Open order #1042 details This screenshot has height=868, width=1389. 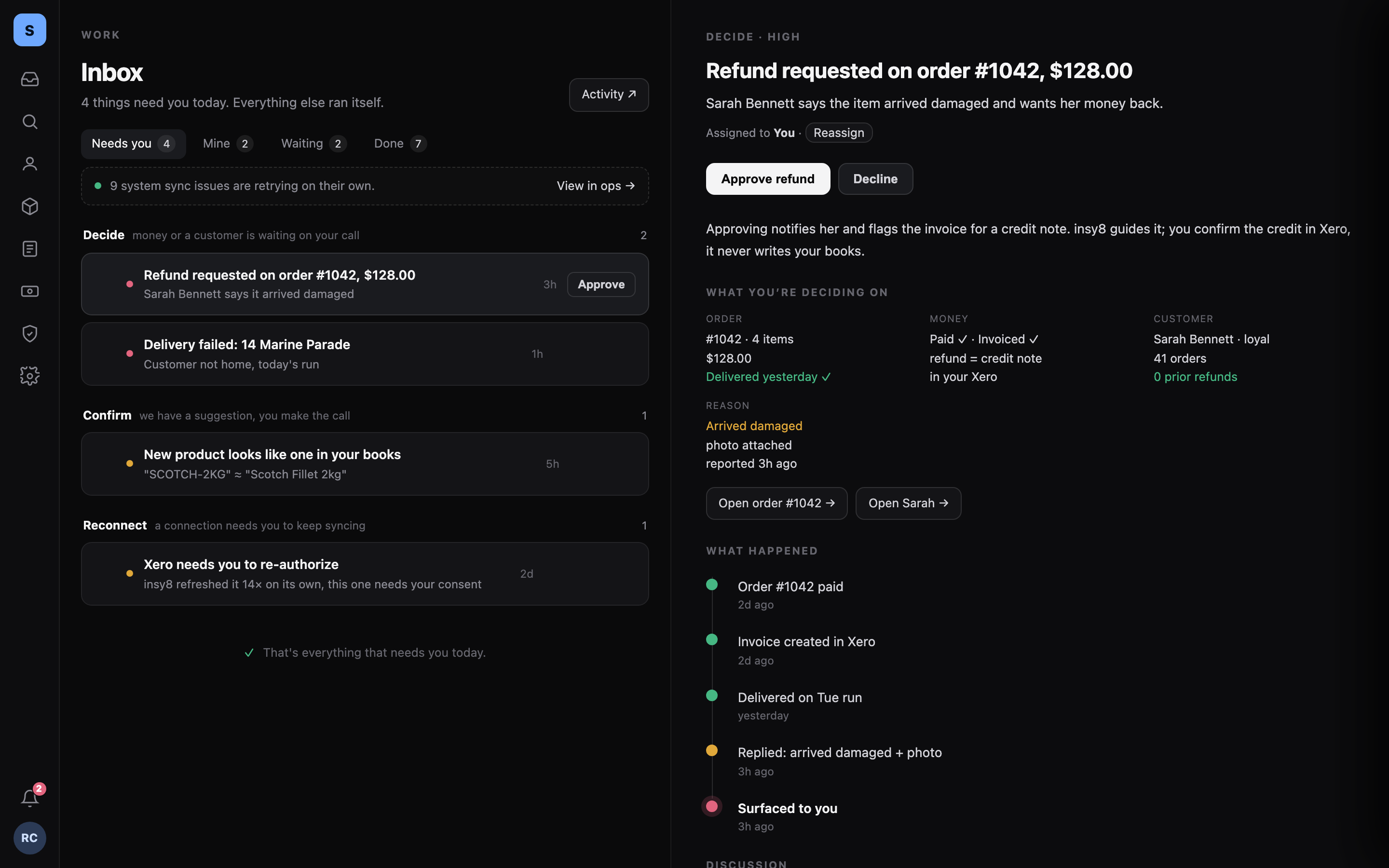(x=776, y=503)
